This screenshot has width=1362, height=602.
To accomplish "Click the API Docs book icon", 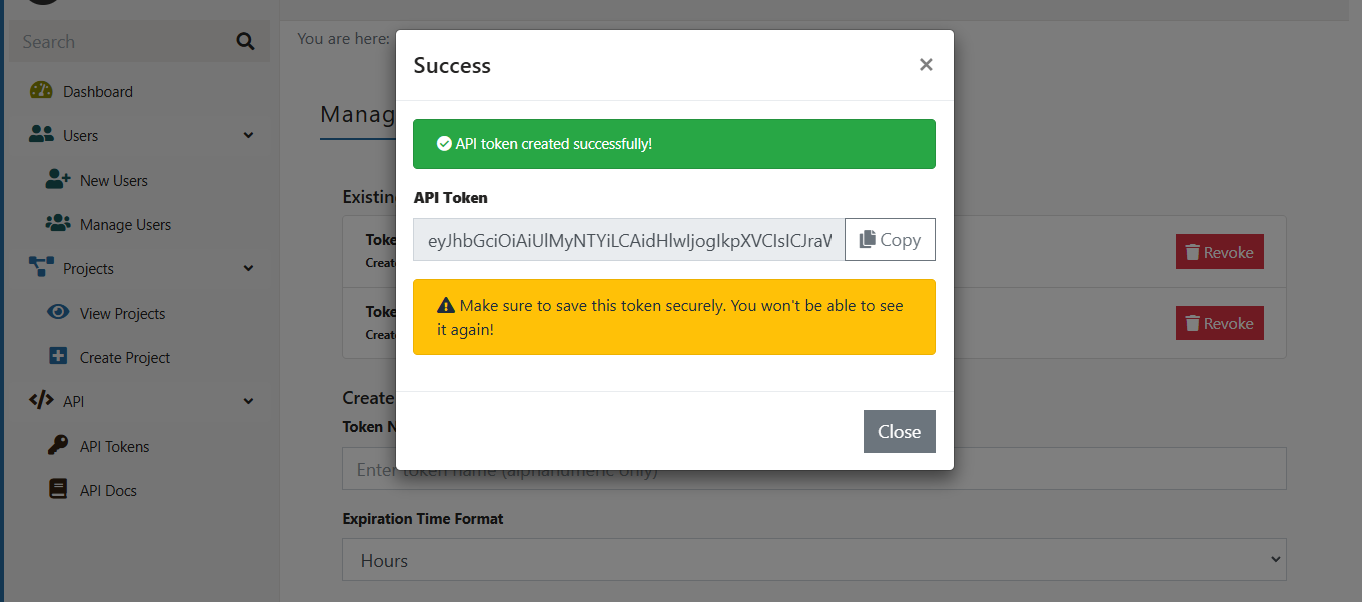I will tap(58, 490).
